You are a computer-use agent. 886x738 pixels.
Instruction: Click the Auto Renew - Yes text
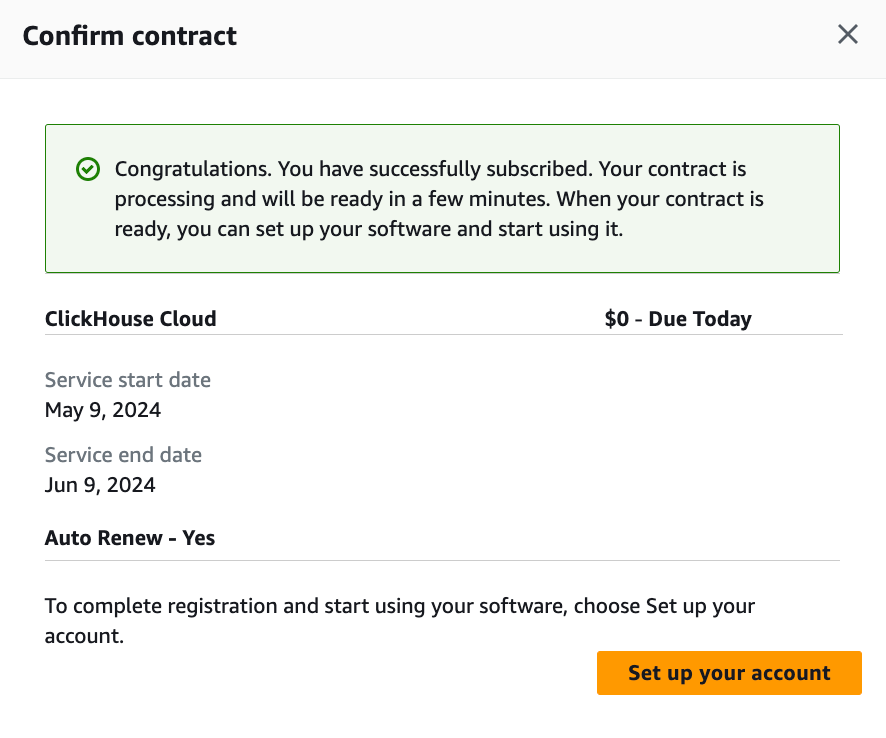point(129,537)
